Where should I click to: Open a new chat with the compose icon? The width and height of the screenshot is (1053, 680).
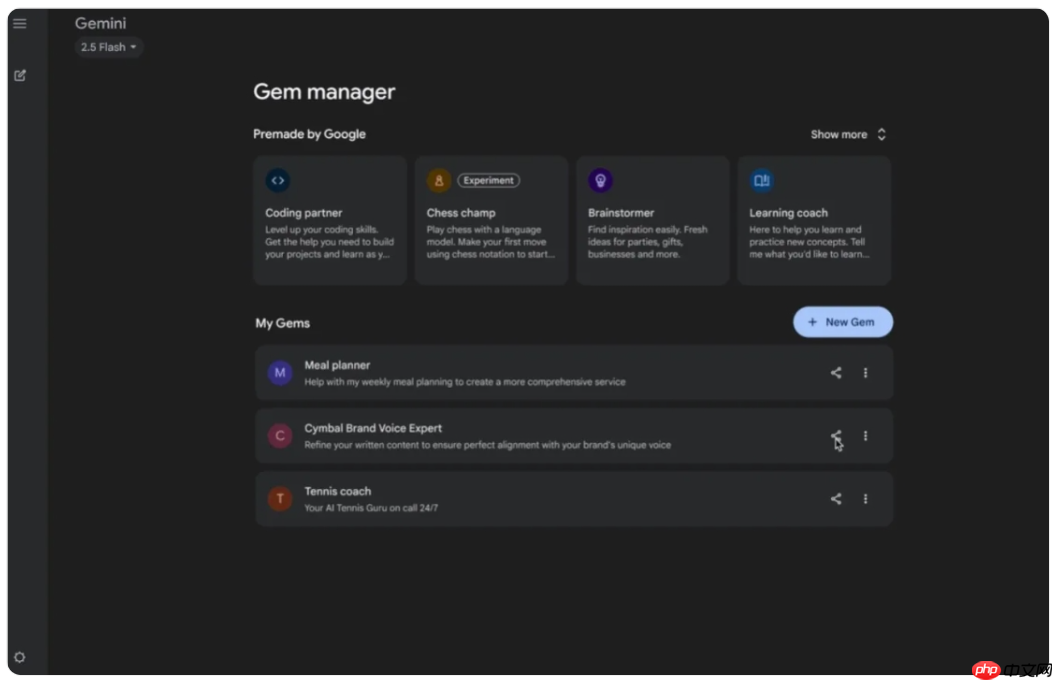pos(19,76)
